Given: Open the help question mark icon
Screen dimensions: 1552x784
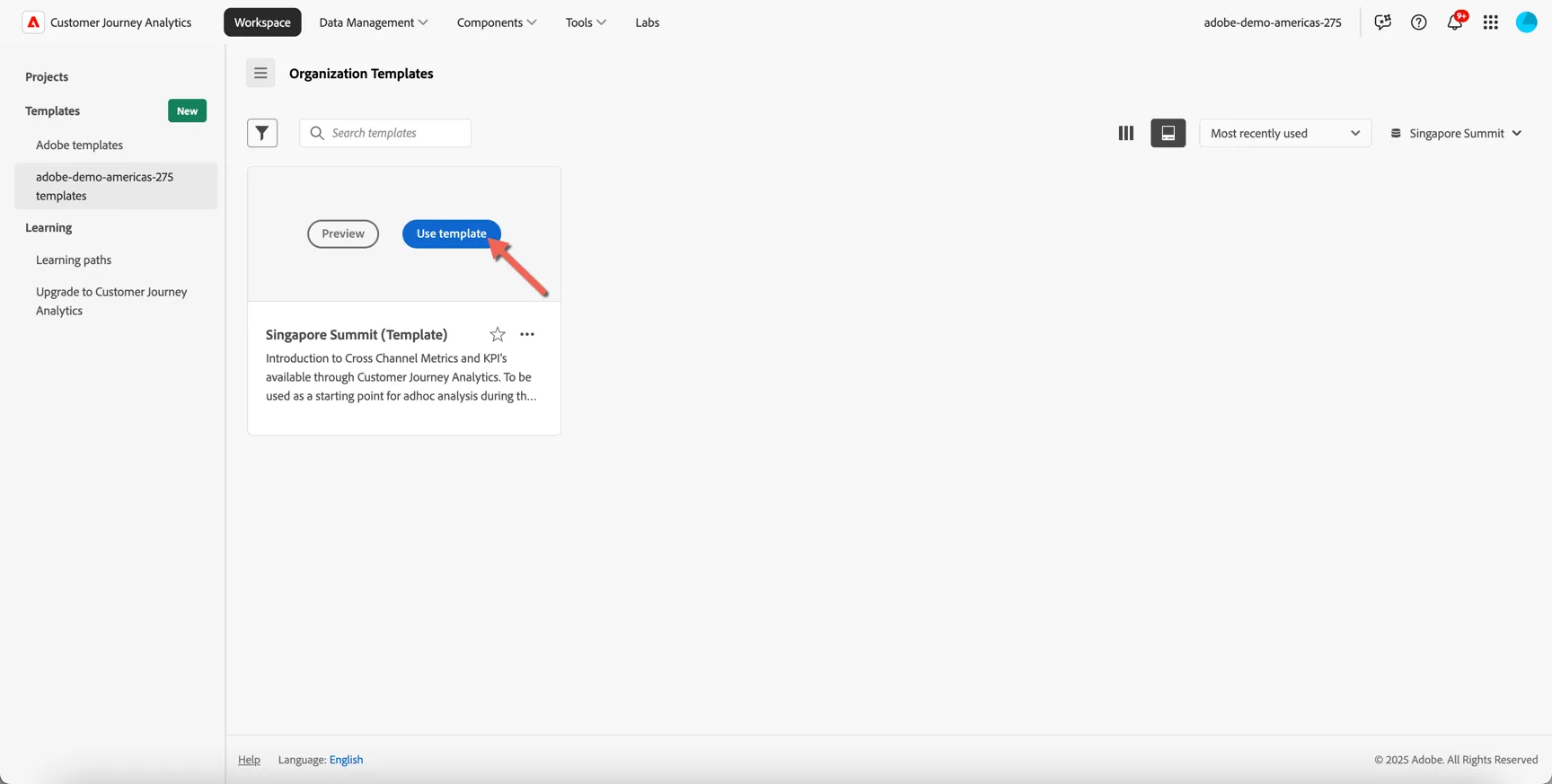Looking at the screenshot, I should pos(1418,22).
